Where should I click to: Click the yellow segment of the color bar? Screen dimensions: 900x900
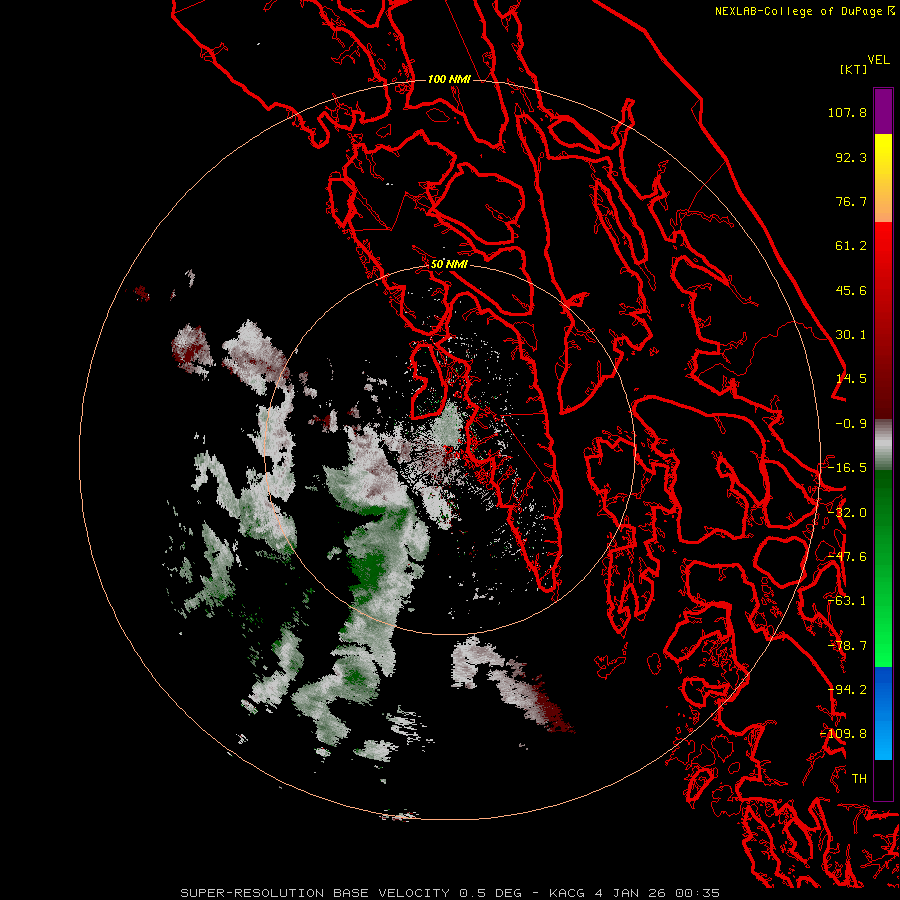pos(883,158)
